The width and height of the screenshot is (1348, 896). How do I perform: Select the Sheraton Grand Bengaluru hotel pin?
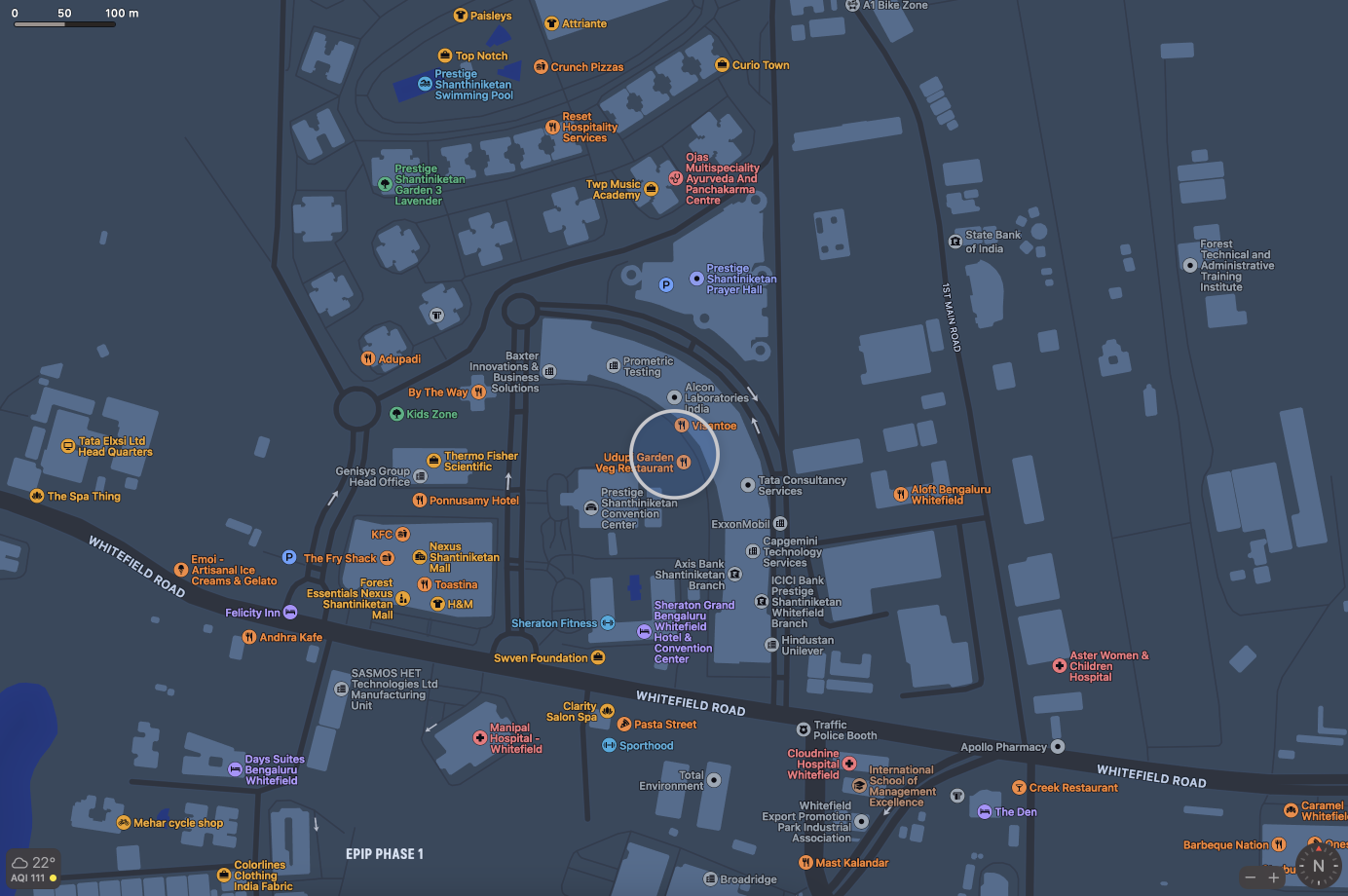(x=644, y=632)
